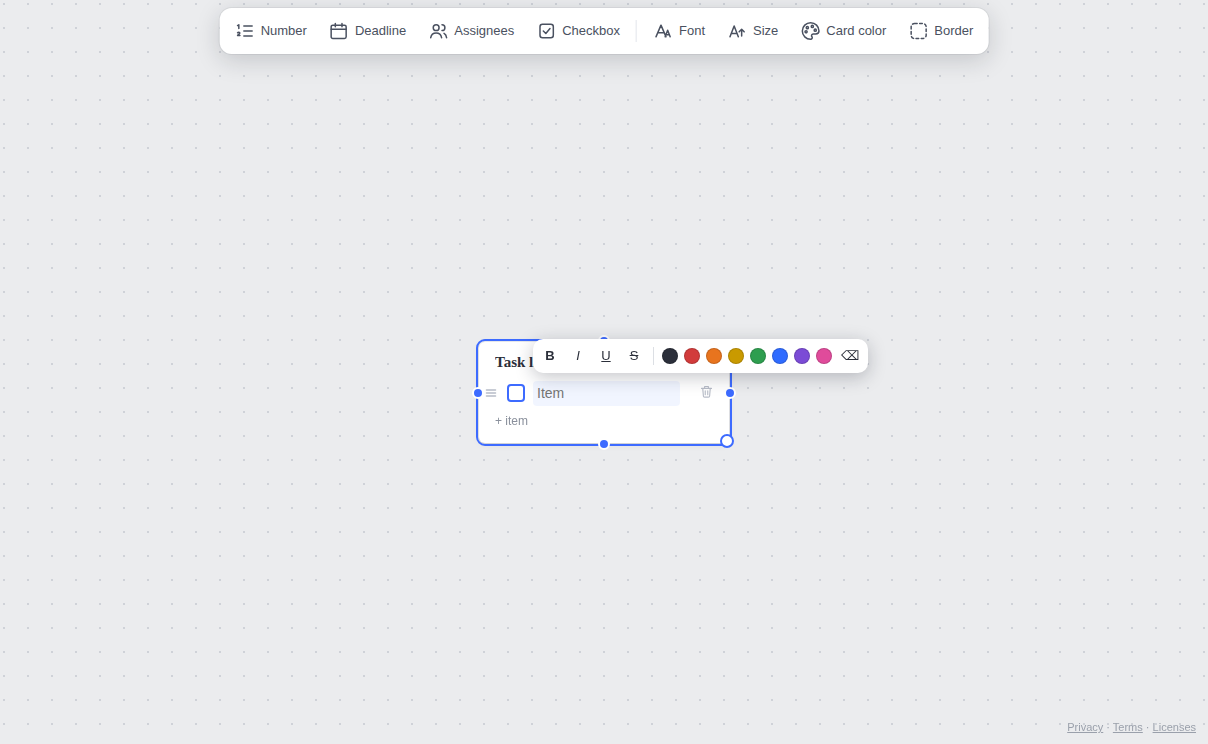The image size is (1208, 744).
Task: Check the task item checkbox
Action: (516, 393)
